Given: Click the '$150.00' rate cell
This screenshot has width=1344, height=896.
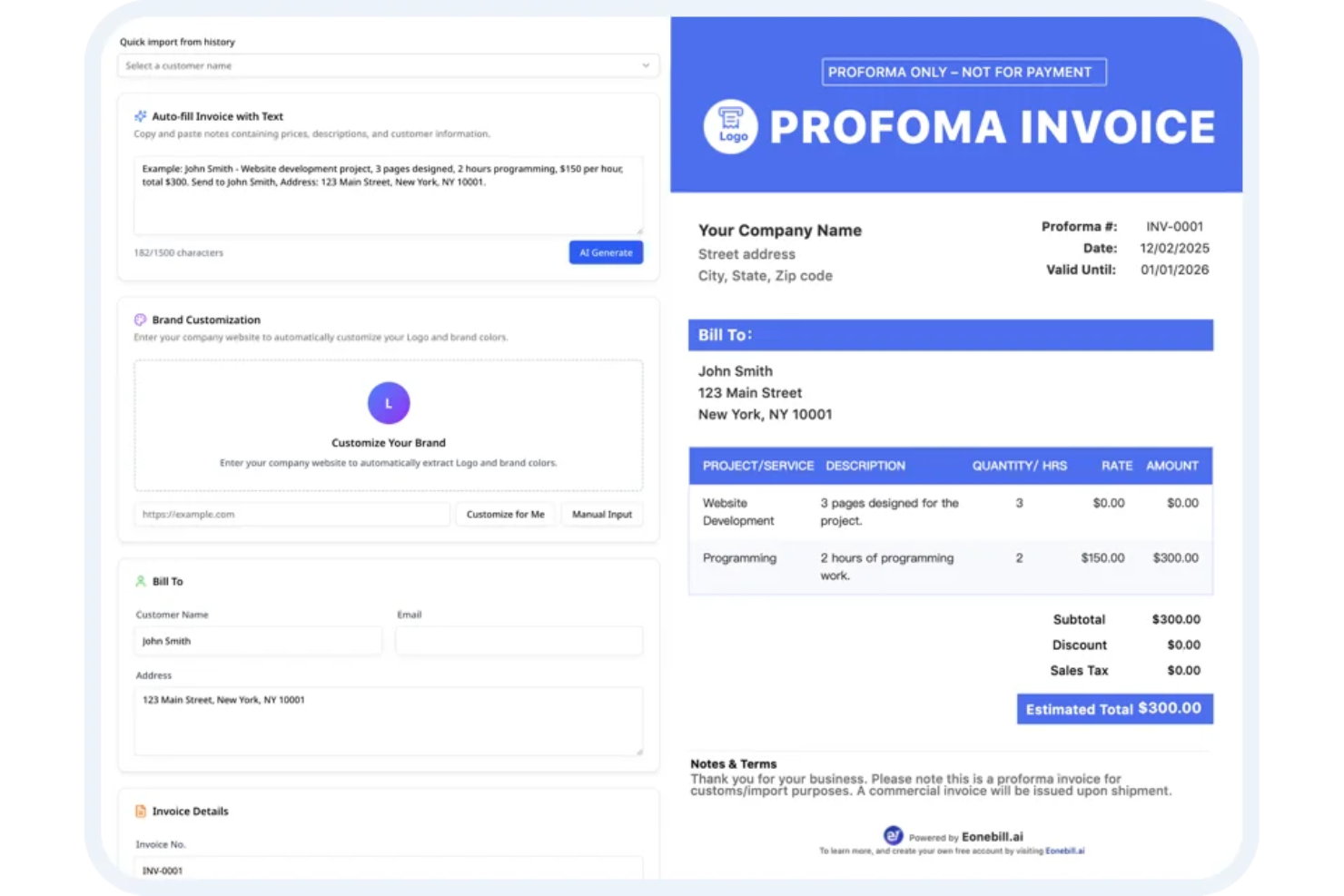Looking at the screenshot, I should (x=1102, y=558).
